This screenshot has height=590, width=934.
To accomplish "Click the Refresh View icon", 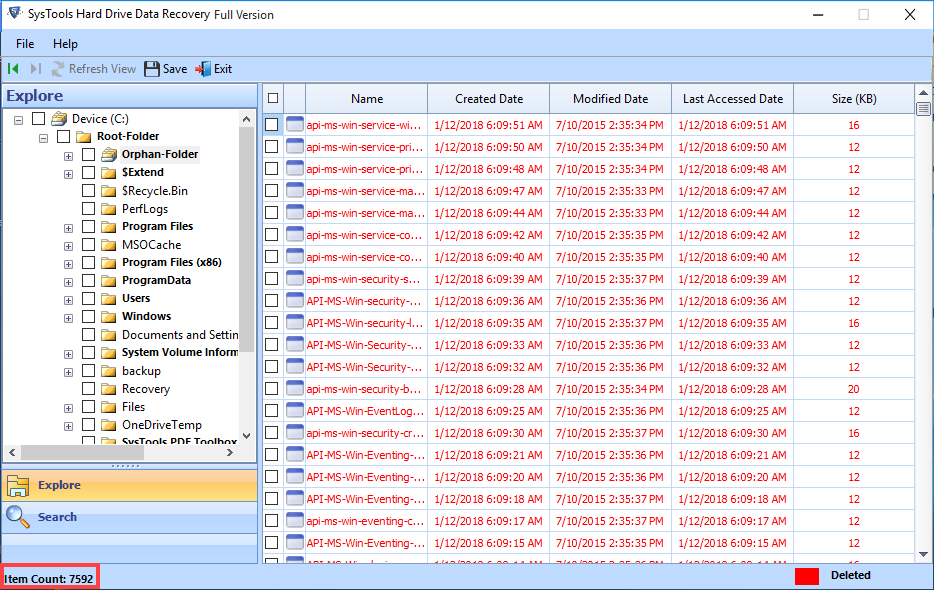I will point(58,69).
